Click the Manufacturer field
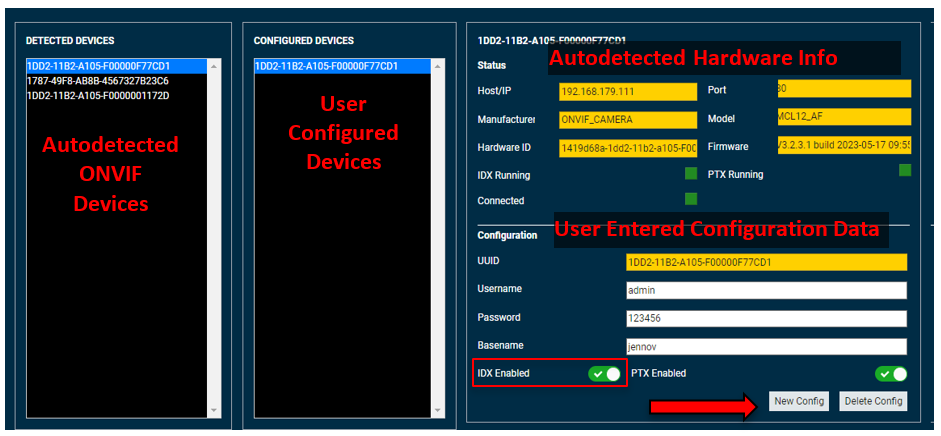941x436 pixels. [x=628, y=119]
